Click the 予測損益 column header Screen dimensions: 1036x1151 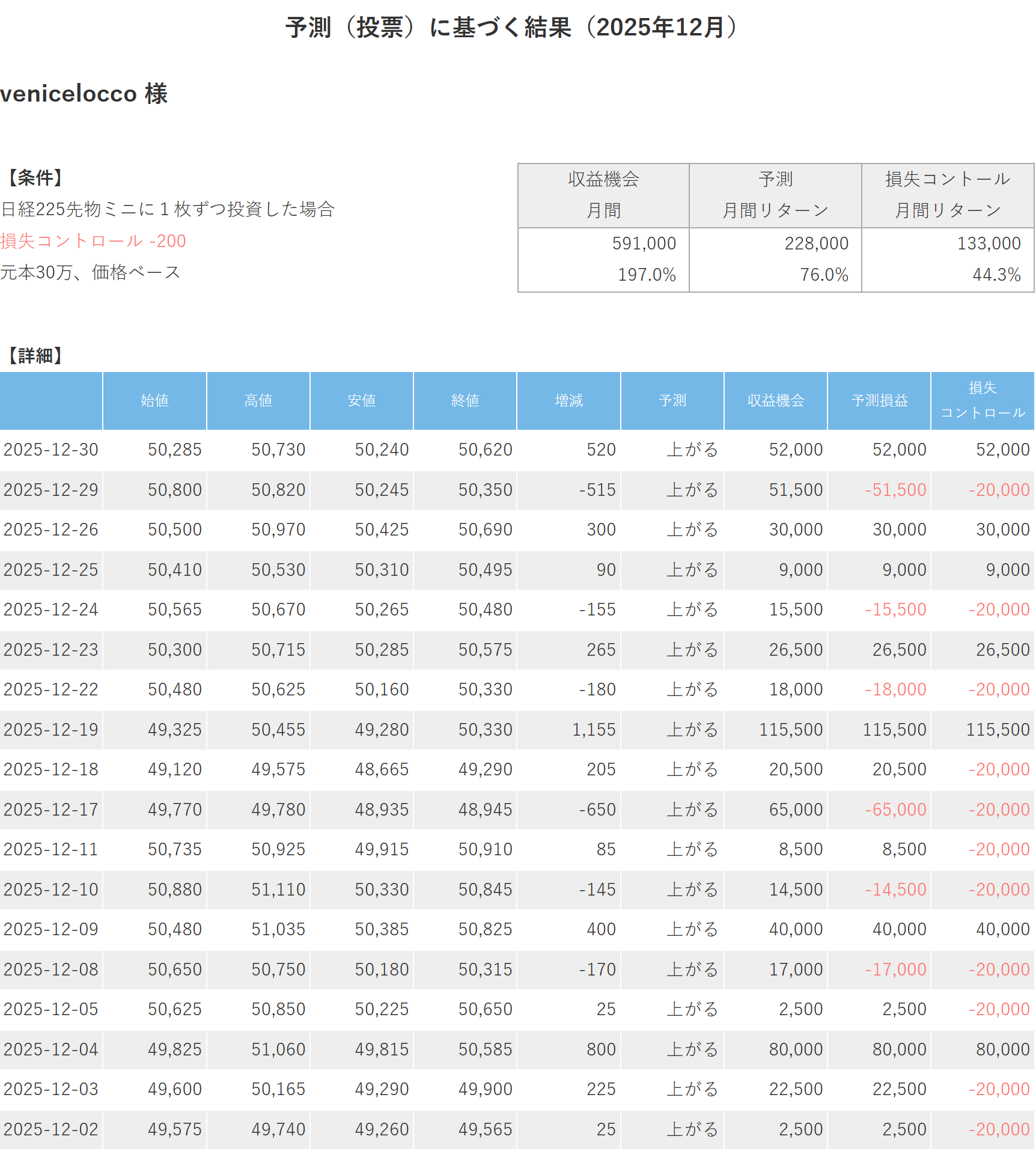pyautogui.click(x=879, y=400)
